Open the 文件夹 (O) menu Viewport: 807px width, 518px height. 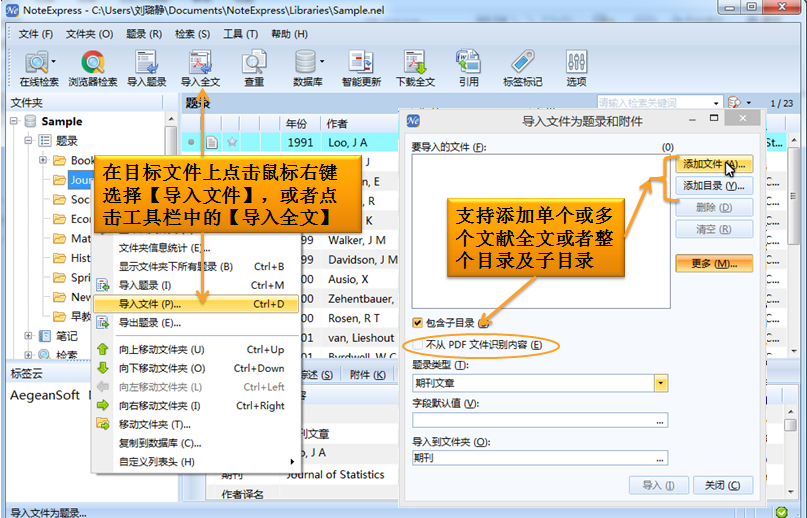coord(89,34)
